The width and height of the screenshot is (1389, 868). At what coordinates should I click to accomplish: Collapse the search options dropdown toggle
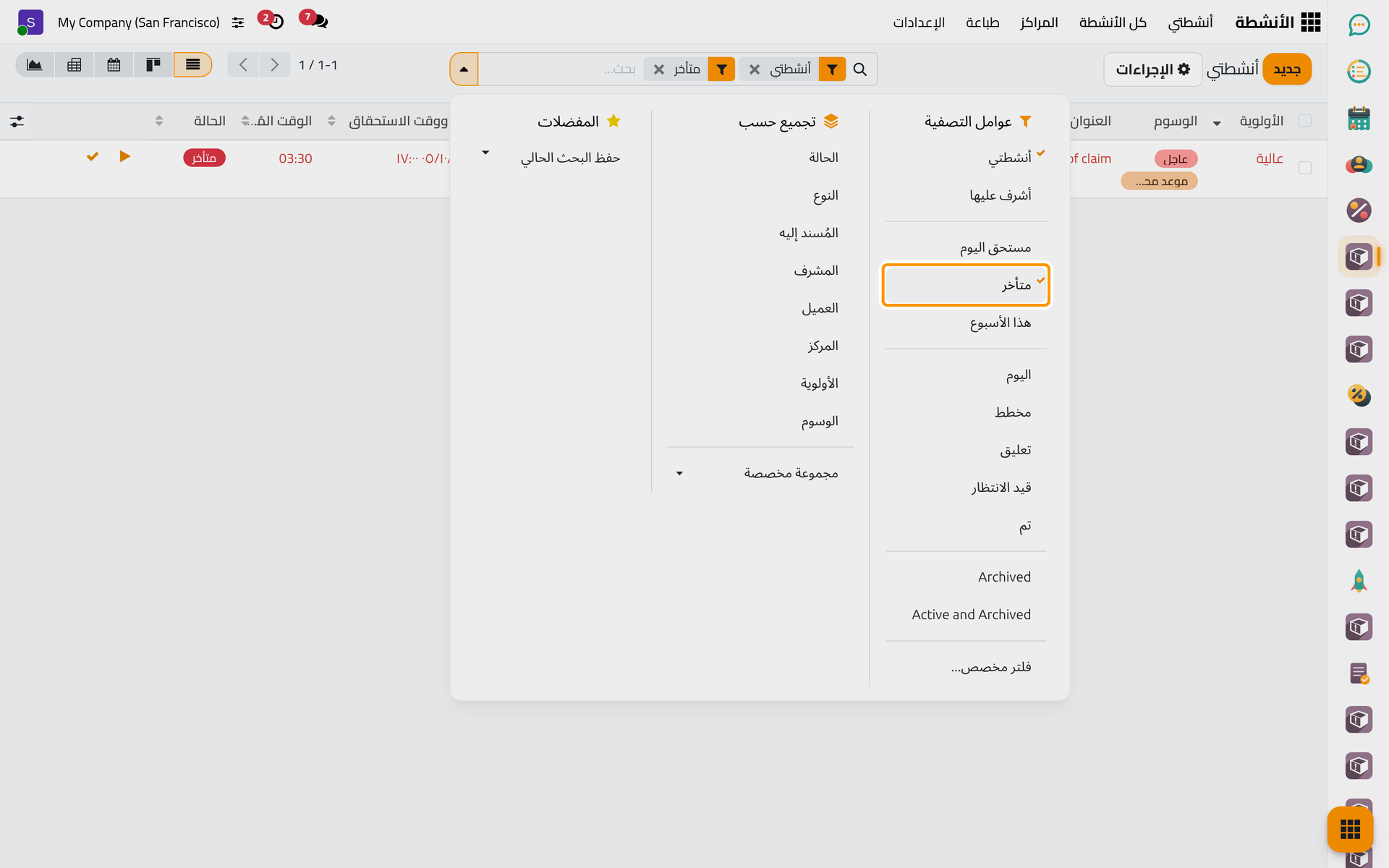point(464,69)
